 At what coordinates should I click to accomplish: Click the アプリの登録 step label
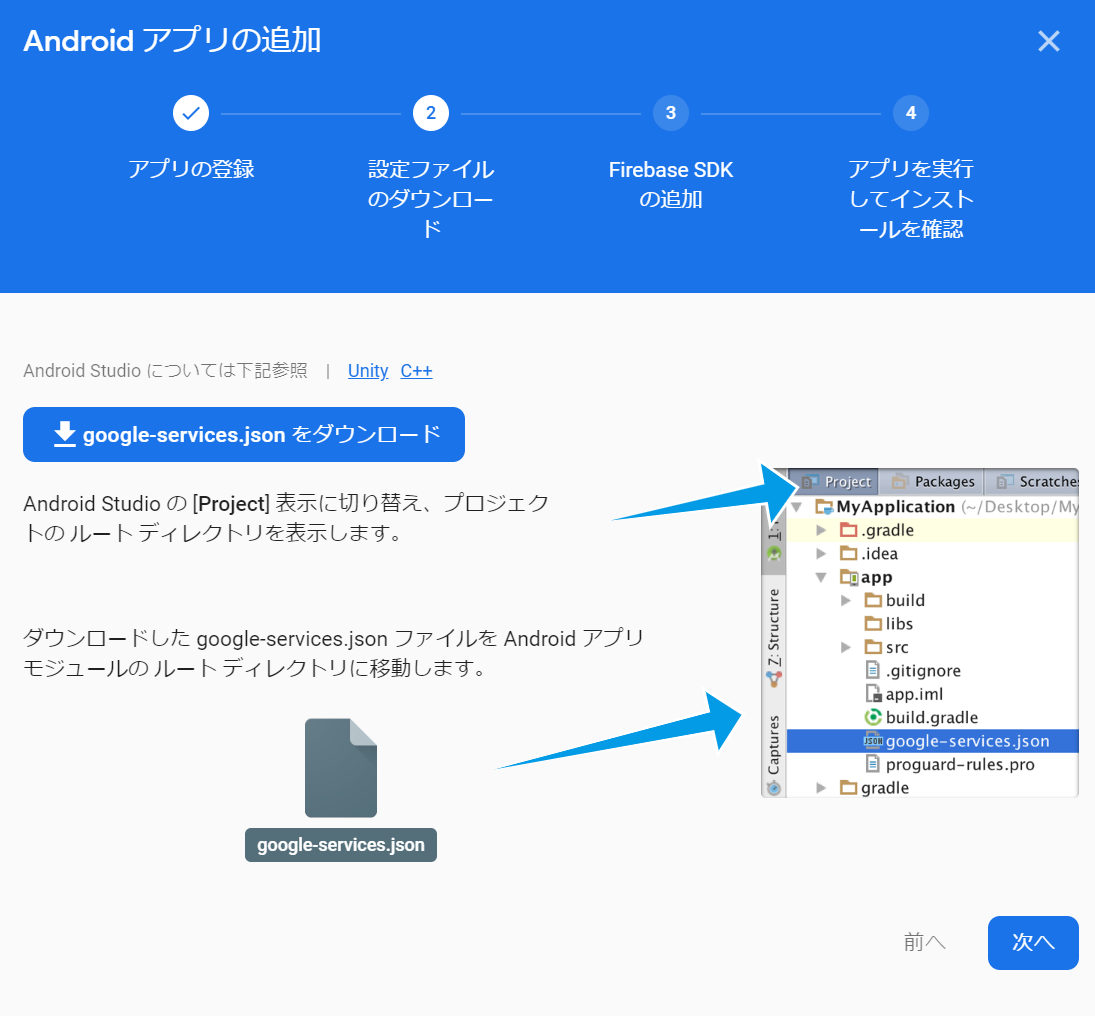tap(191, 169)
